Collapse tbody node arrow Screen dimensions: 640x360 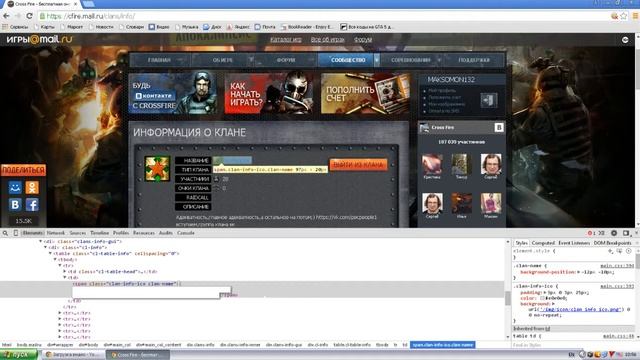click(x=55, y=260)
